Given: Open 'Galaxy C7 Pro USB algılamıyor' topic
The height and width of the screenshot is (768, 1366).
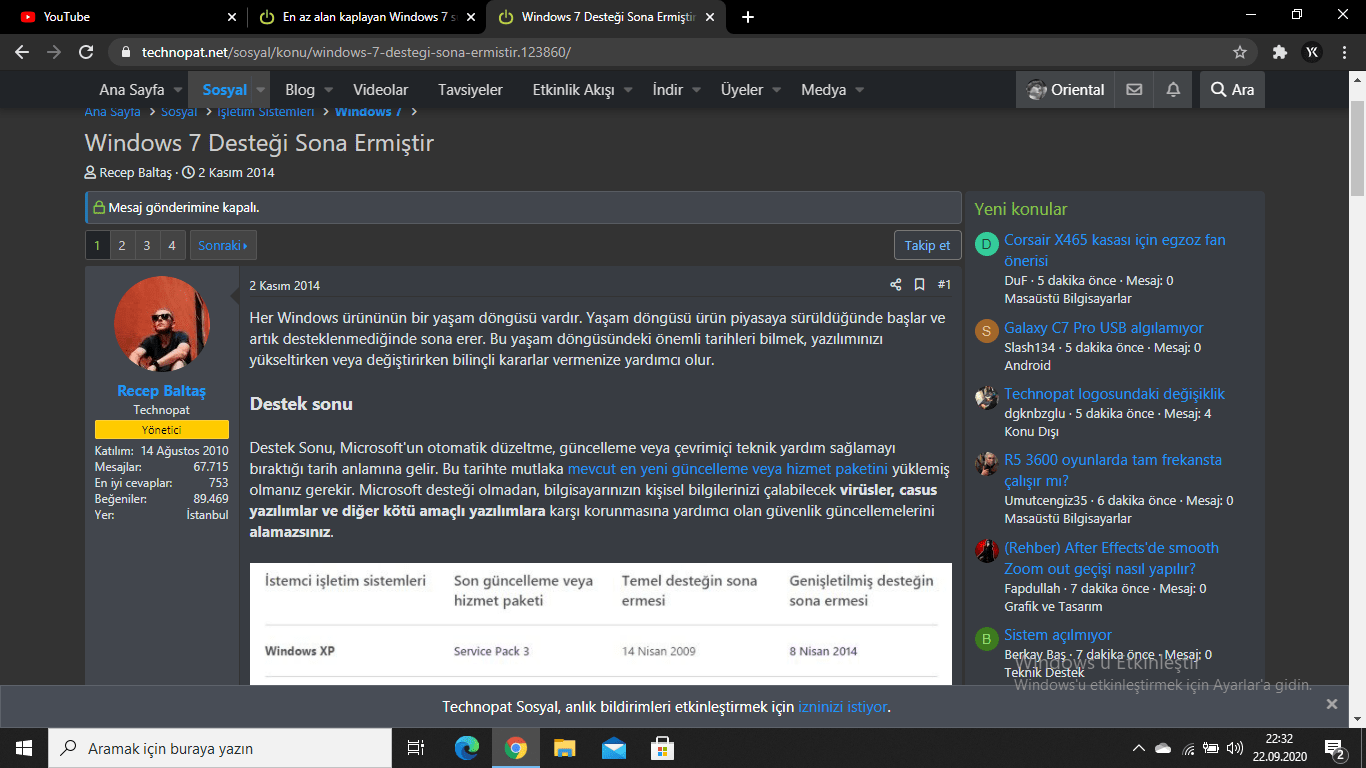Looking at the screenshot, I should click(1104, 328).
